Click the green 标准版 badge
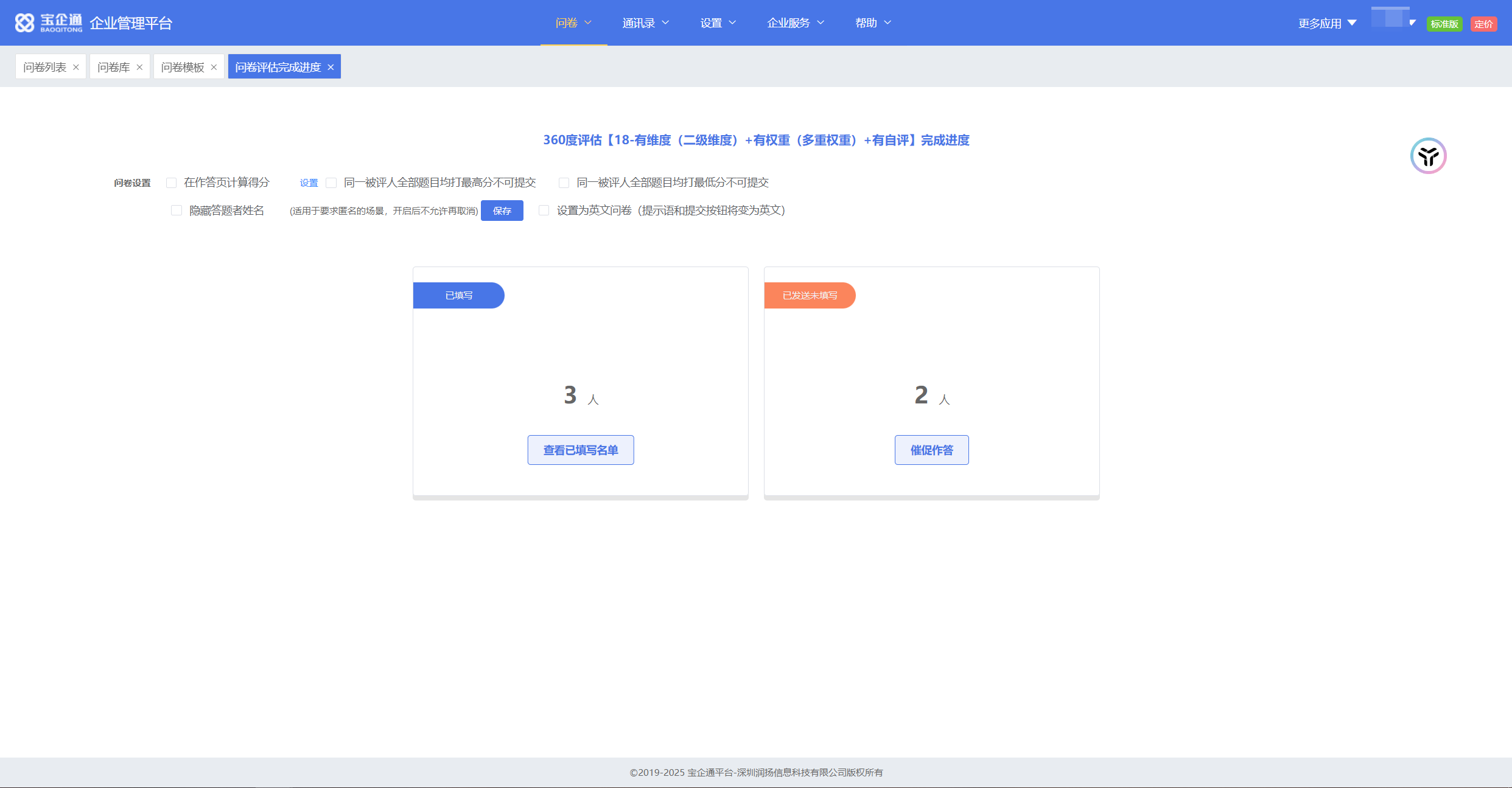This screenshot has width=1512, height=788. [x=1444, y=24]
